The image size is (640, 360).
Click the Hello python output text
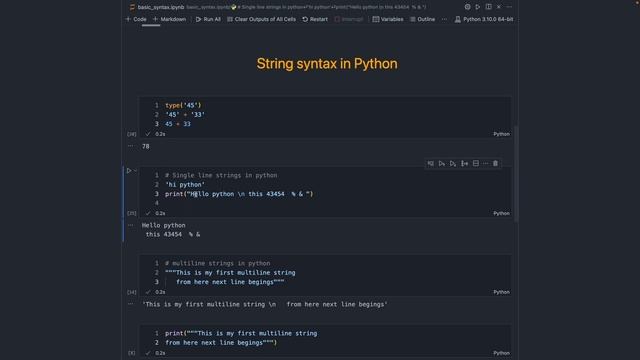tap(163, 225)
